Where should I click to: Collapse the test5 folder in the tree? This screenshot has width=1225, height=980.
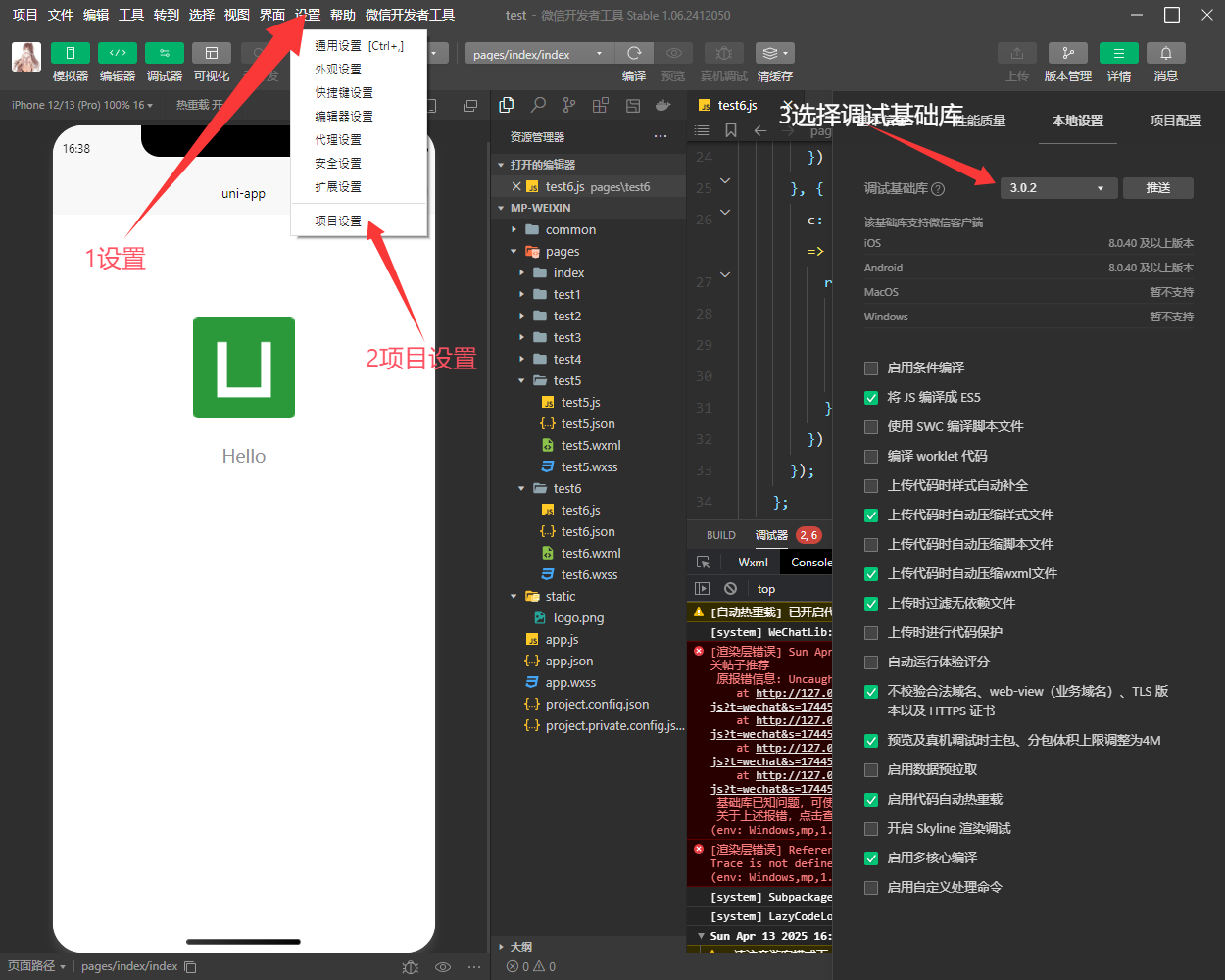(x=522, y=381)
